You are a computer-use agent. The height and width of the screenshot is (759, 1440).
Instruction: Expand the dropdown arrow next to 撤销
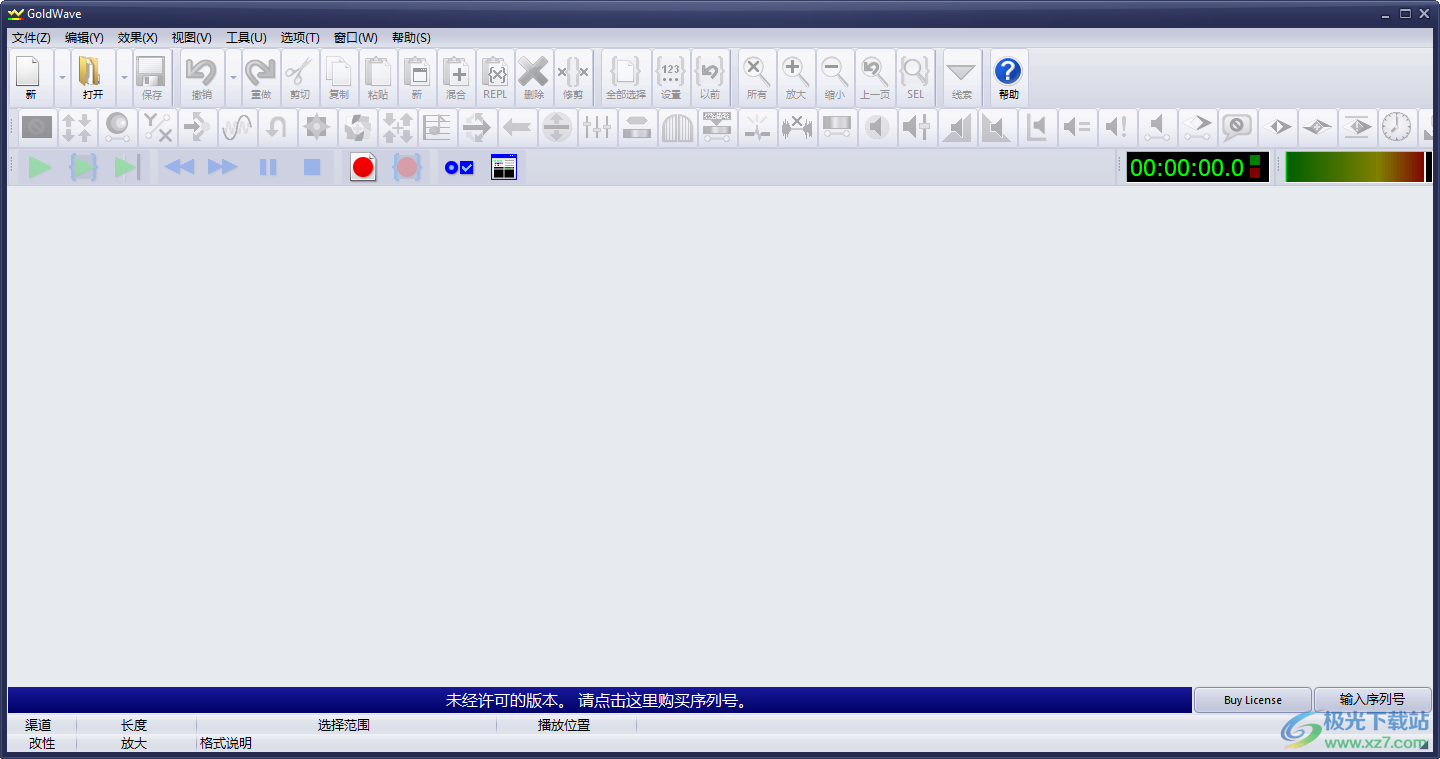coord(233,78)
